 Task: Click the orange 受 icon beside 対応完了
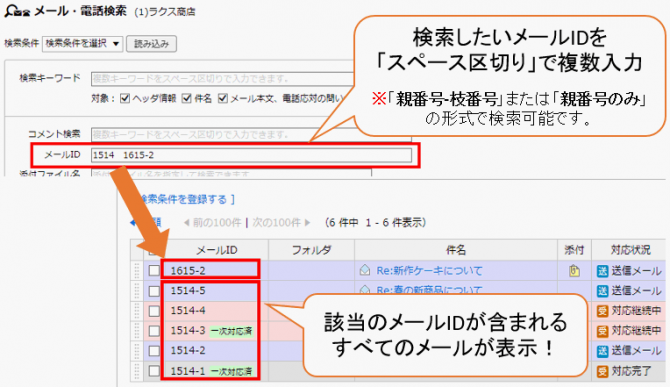pos(602,371)
